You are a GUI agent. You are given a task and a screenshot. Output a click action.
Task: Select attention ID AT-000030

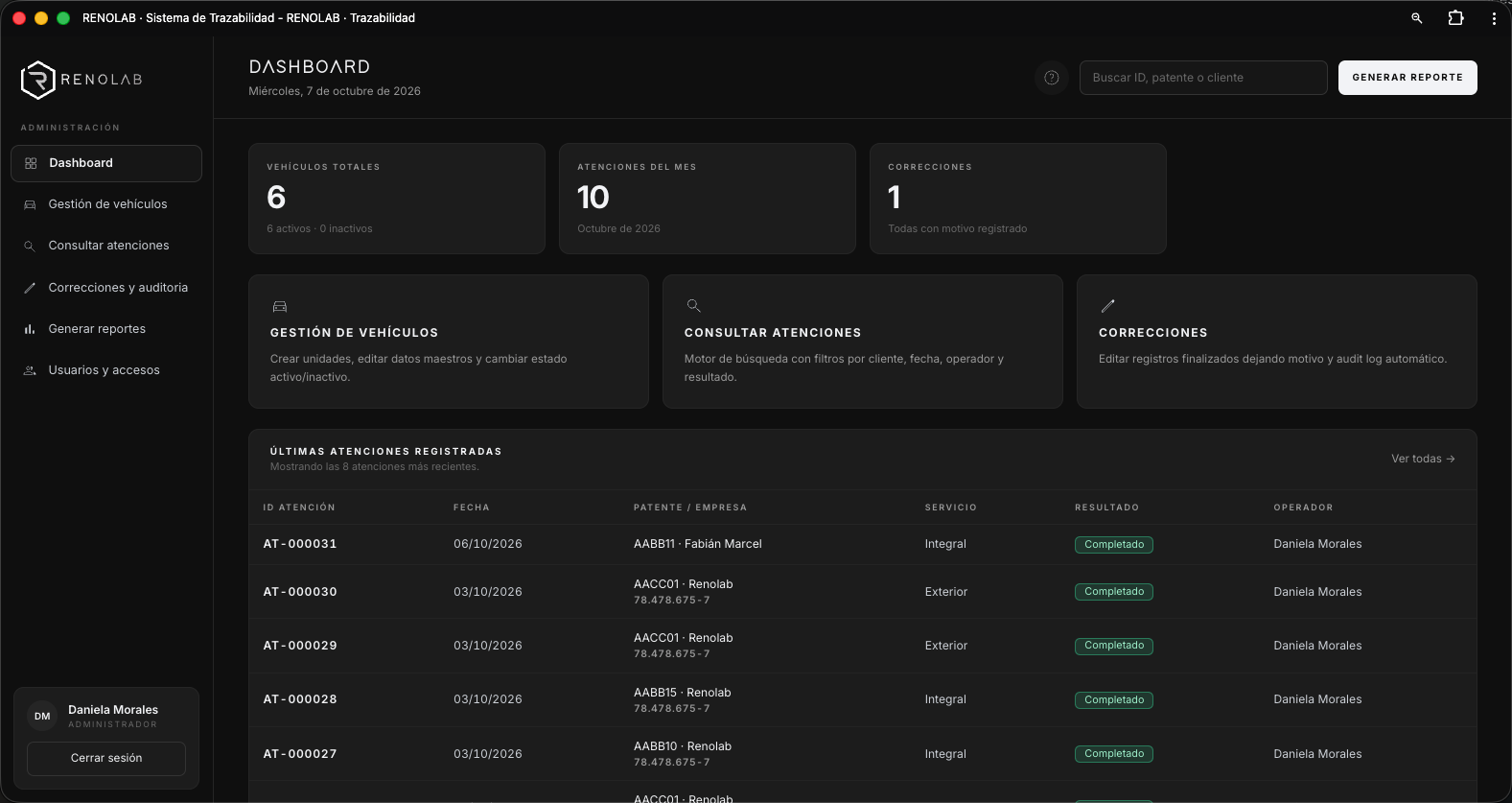point(300,592)
